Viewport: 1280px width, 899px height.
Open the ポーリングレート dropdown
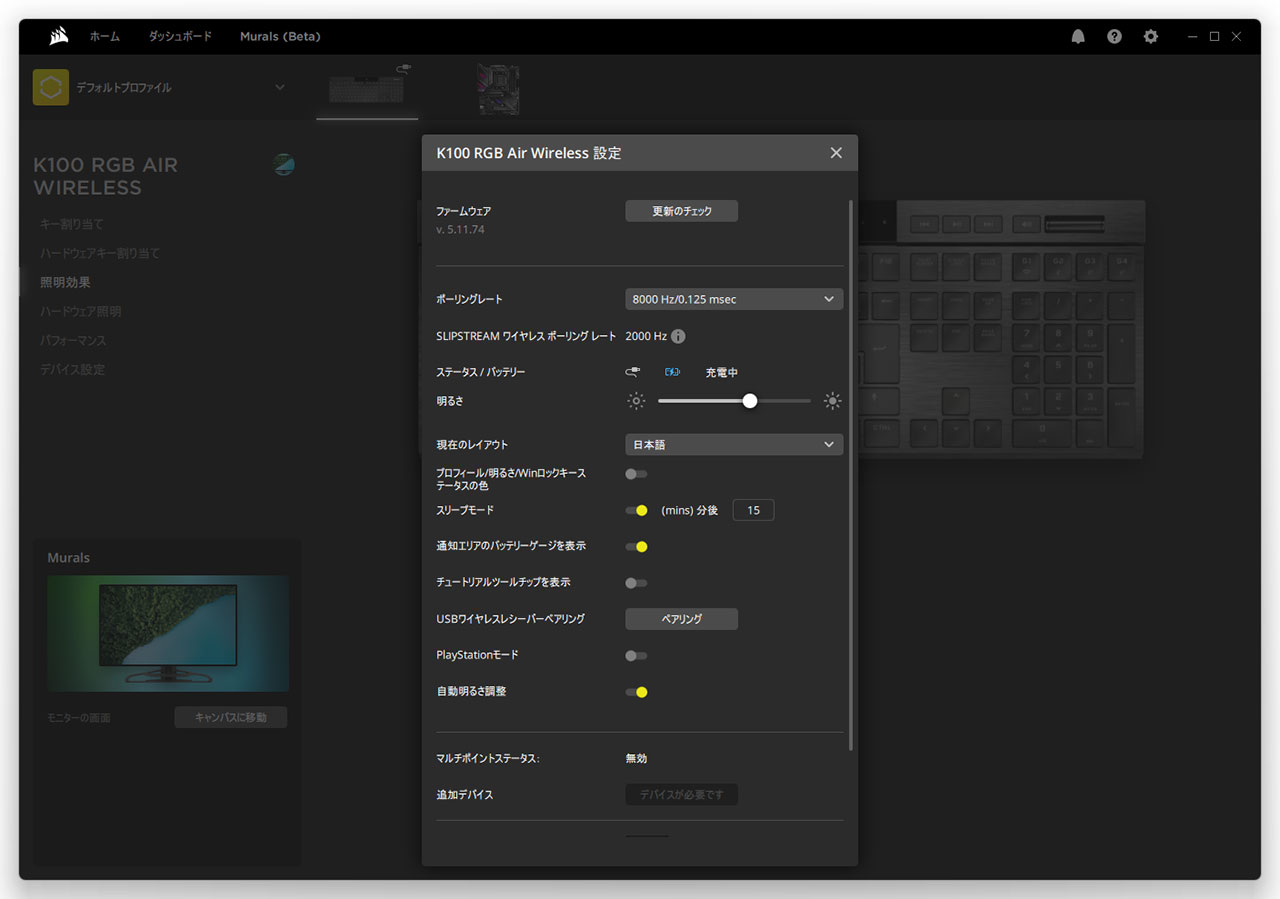(x=734, y=299)
